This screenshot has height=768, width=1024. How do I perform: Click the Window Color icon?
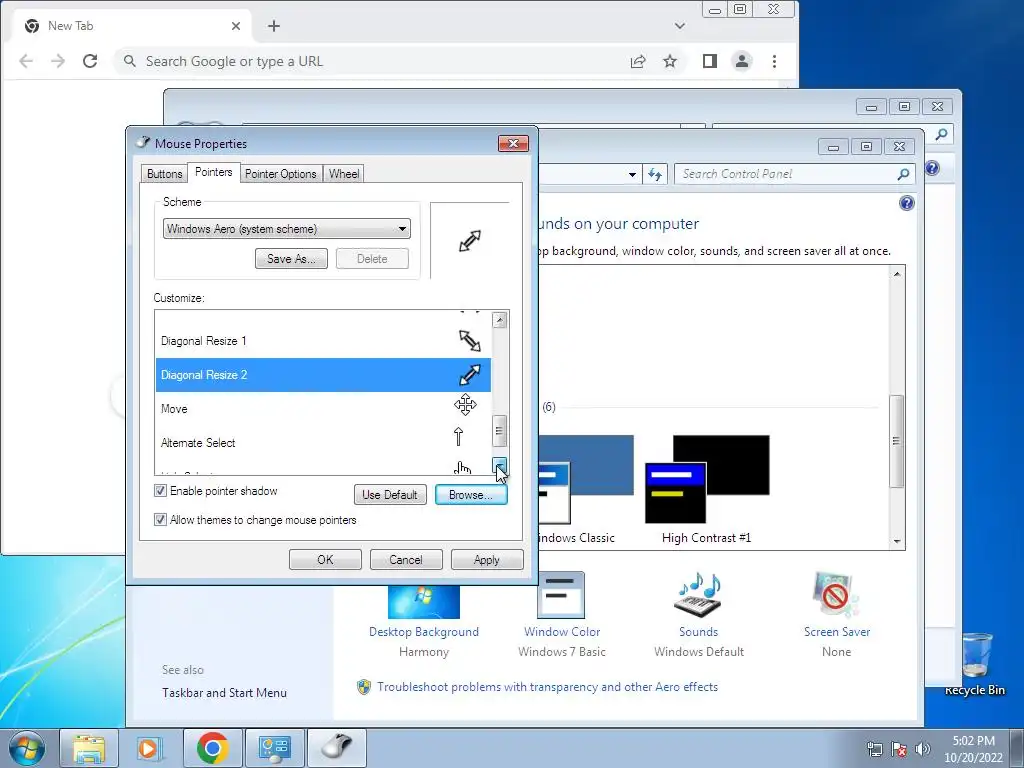pos(561,594)
